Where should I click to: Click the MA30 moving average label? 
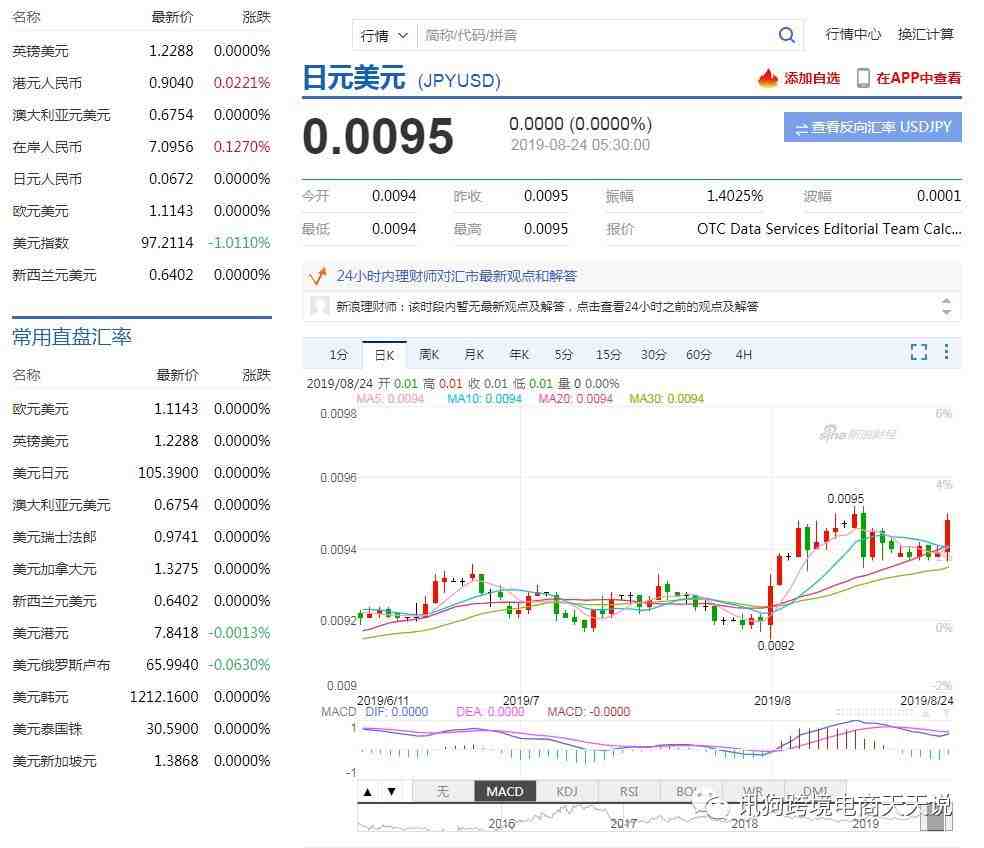666,399
